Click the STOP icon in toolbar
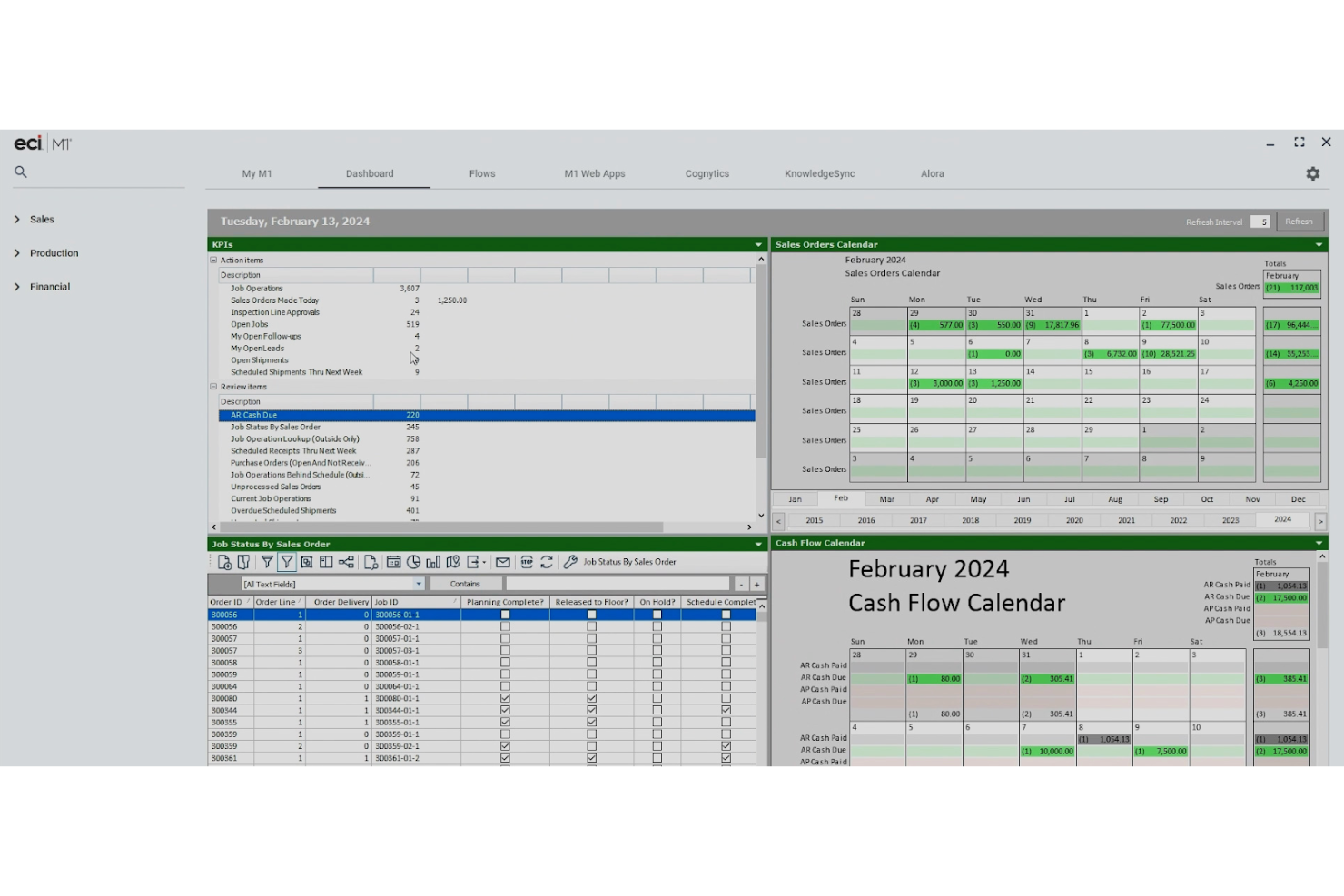The width and height of the screenshot is (1344, 896). (527, 562)
